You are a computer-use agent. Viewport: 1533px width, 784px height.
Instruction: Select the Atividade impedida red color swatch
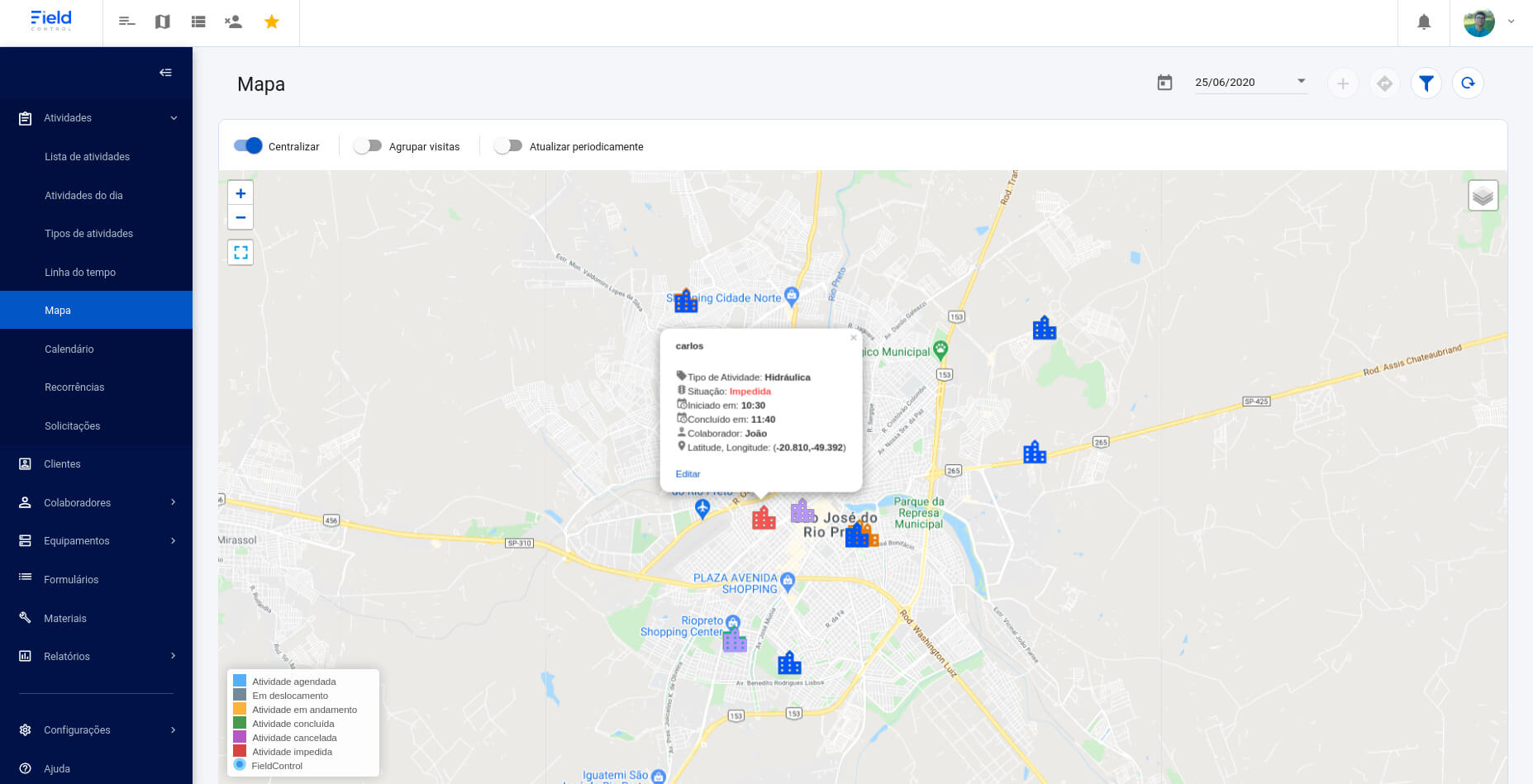tap(240, 750)
